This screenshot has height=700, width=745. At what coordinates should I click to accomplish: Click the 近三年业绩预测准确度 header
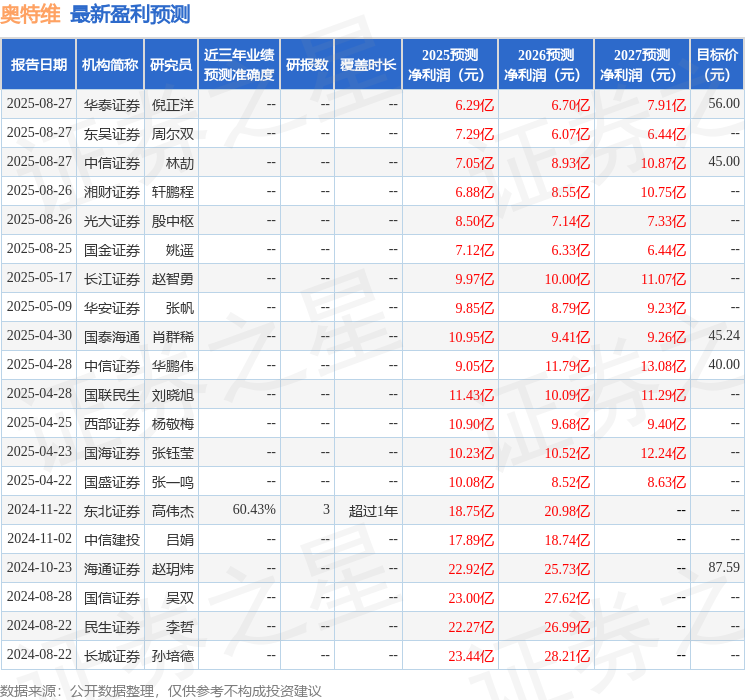(239, 65)
